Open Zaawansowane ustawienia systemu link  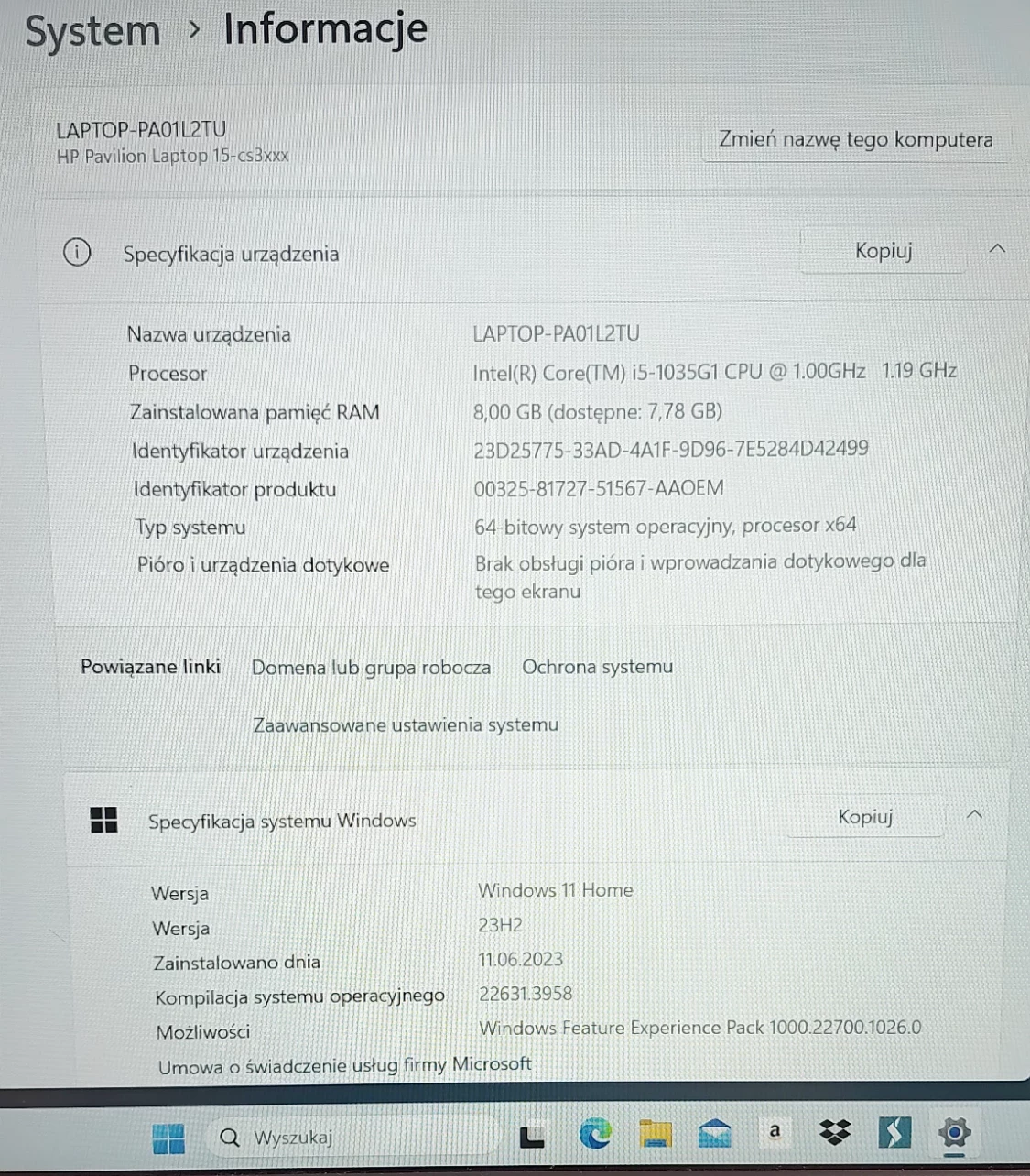tap(406, 724)
